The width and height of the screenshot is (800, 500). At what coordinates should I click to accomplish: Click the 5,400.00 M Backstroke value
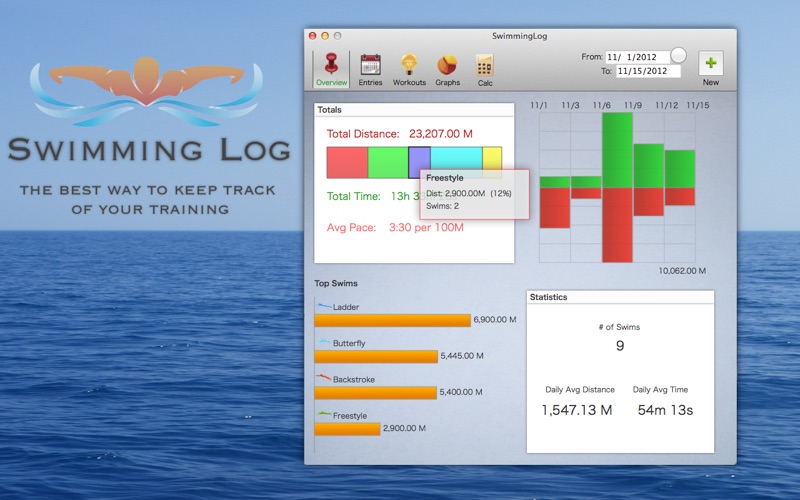[x=461, y=392]
